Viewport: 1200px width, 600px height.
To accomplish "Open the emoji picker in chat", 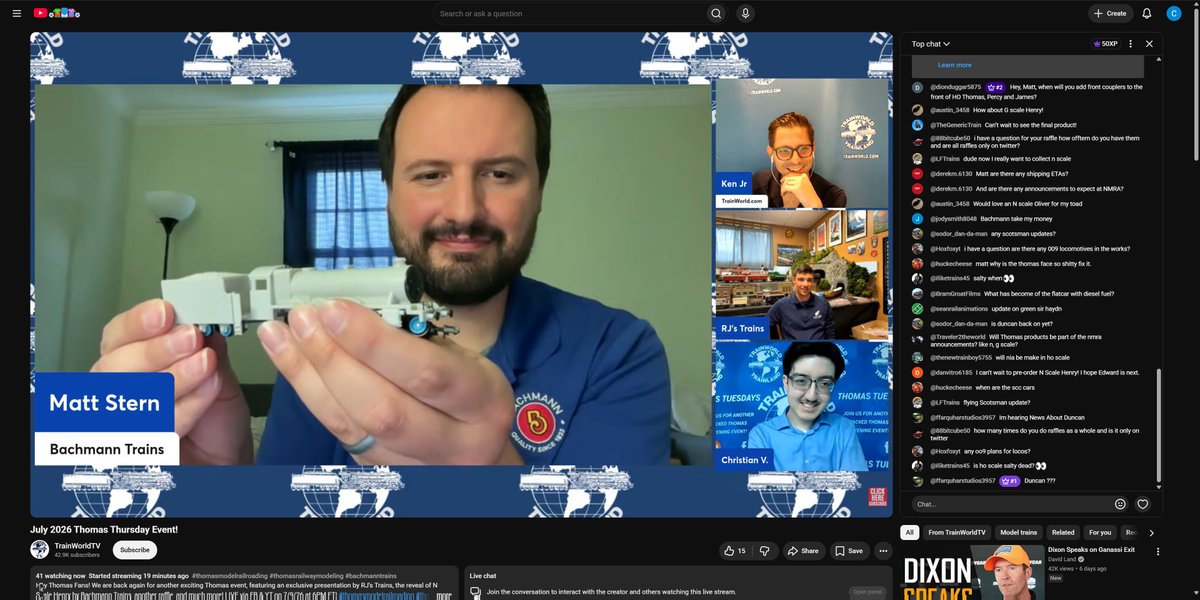I will point(1120,504).
